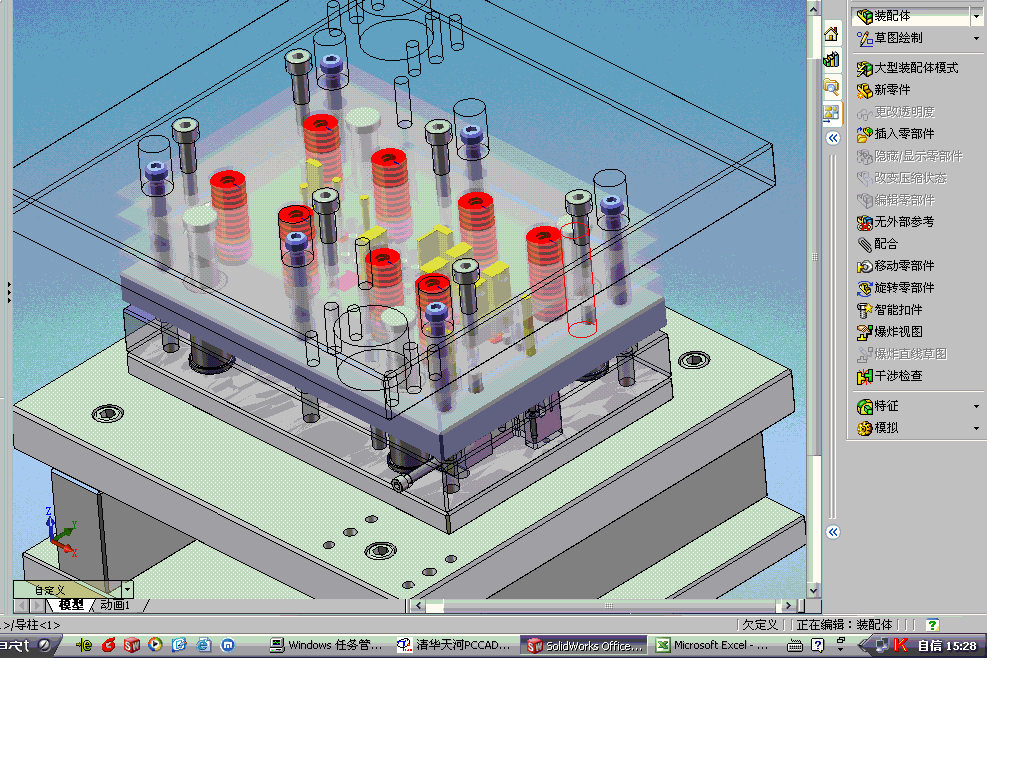The height and width of the screenshot is (768, 1024).
Task: Switch to Windows 任务管理器 taskbar button
Action: (326, 645)
